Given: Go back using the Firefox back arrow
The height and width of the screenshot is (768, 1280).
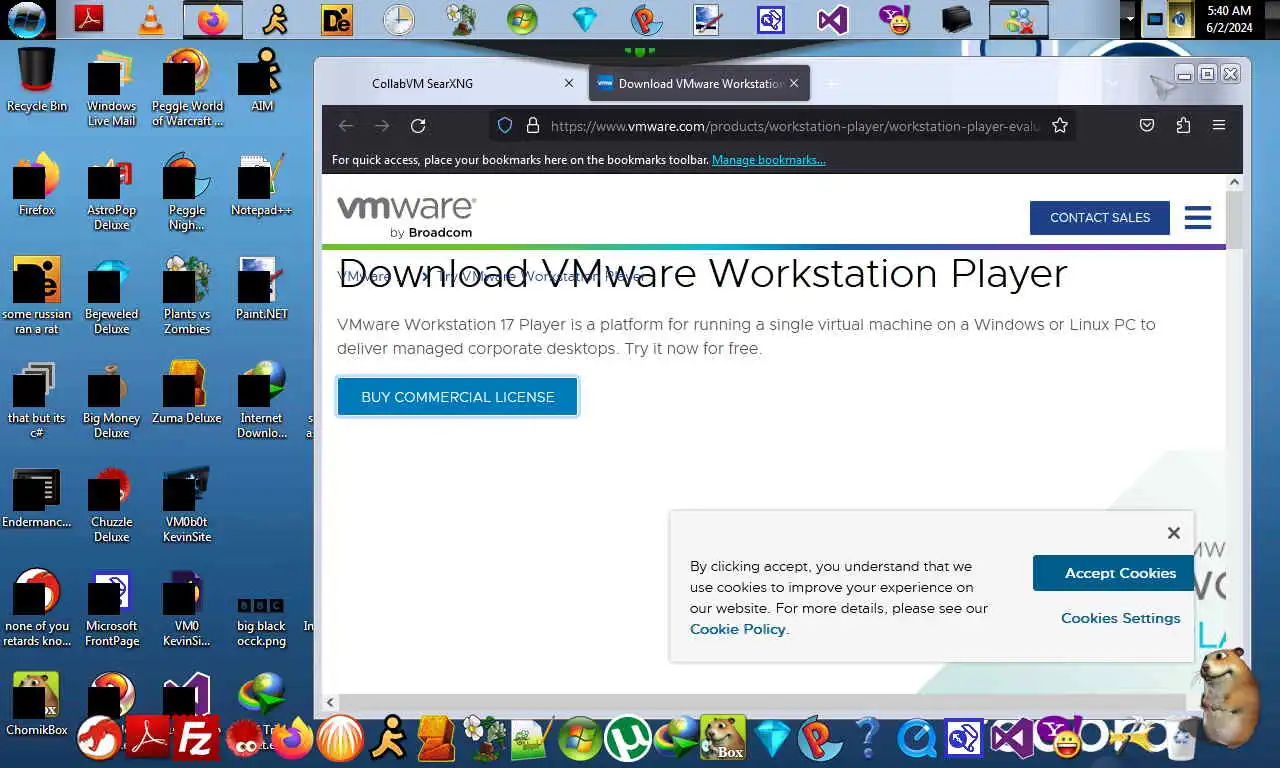Looking at the screenshot, I should (346, 125).
